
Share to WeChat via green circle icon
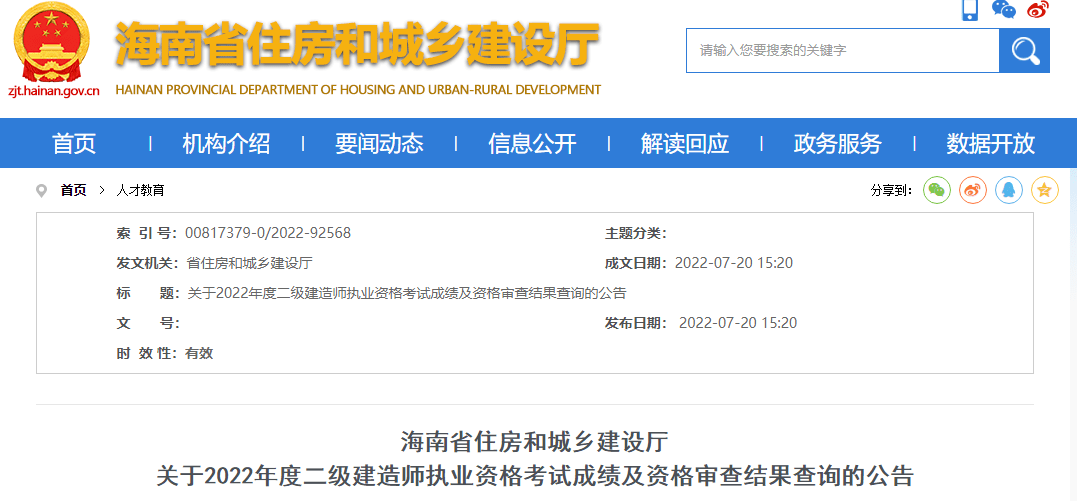(936, 190)
